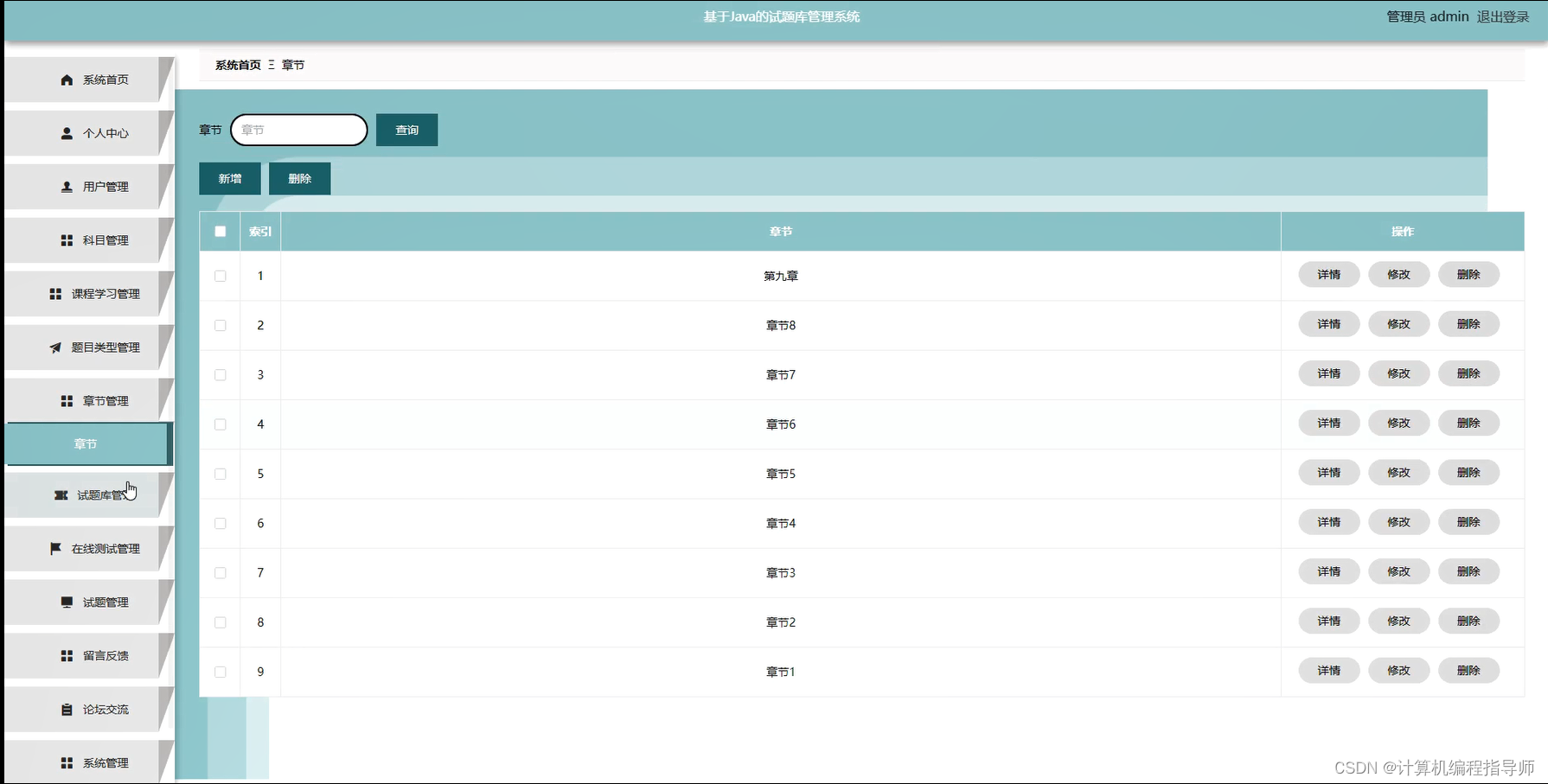1548x784 pixels.
Task: Collapse the 章节管理 menu
Action: pyautogui.click(x=89, y=401)
